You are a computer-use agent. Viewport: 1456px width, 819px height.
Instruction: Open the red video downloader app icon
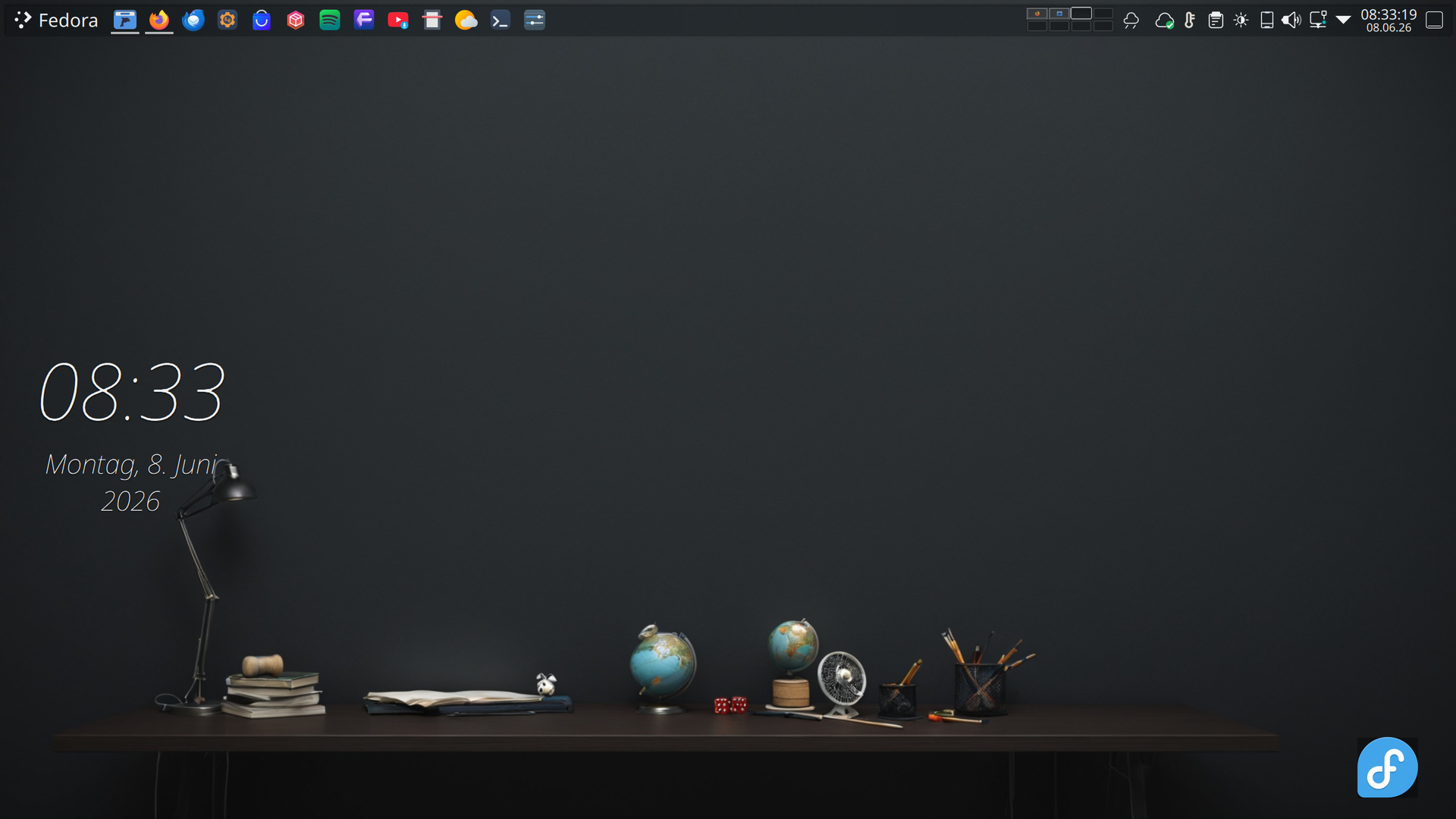pyautogui.click(x=398, y=20)
